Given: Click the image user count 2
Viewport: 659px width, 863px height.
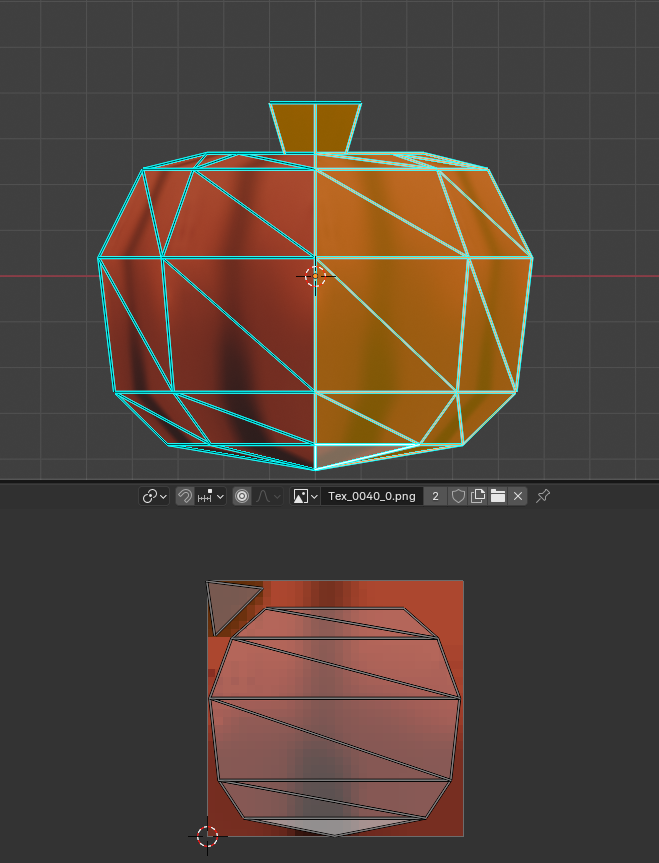Looking at the screenshot, I should (435, 496).
